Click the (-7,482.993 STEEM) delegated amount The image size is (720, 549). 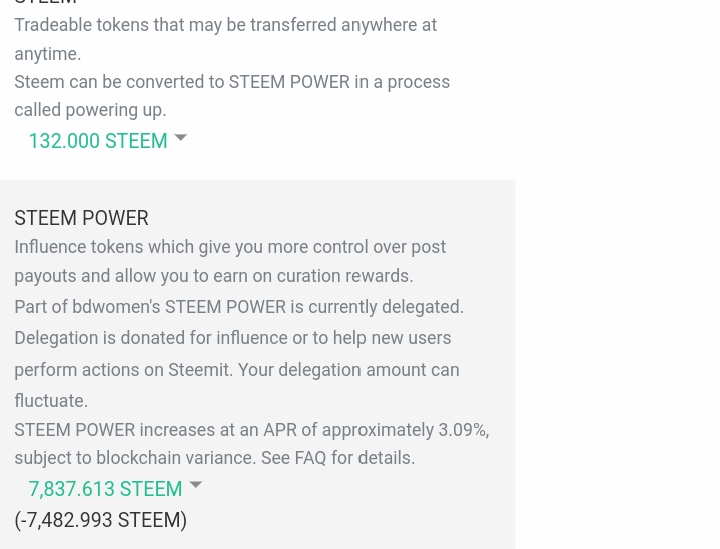100,520
